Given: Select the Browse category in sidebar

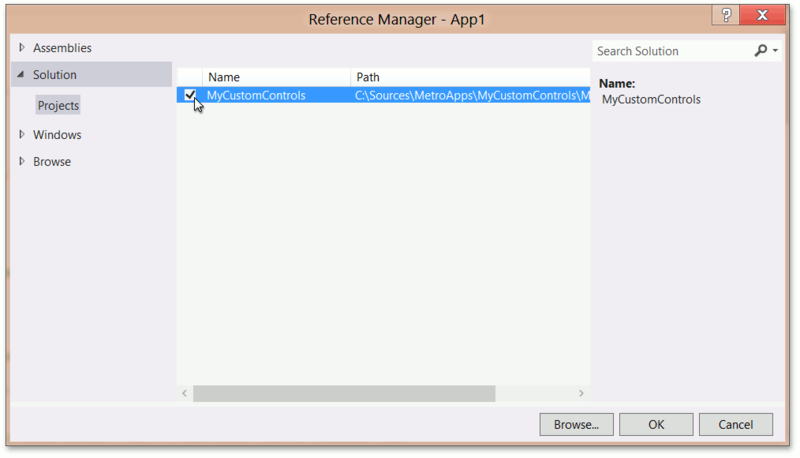Looking at the screenshot, I should (x=52, y=162).
